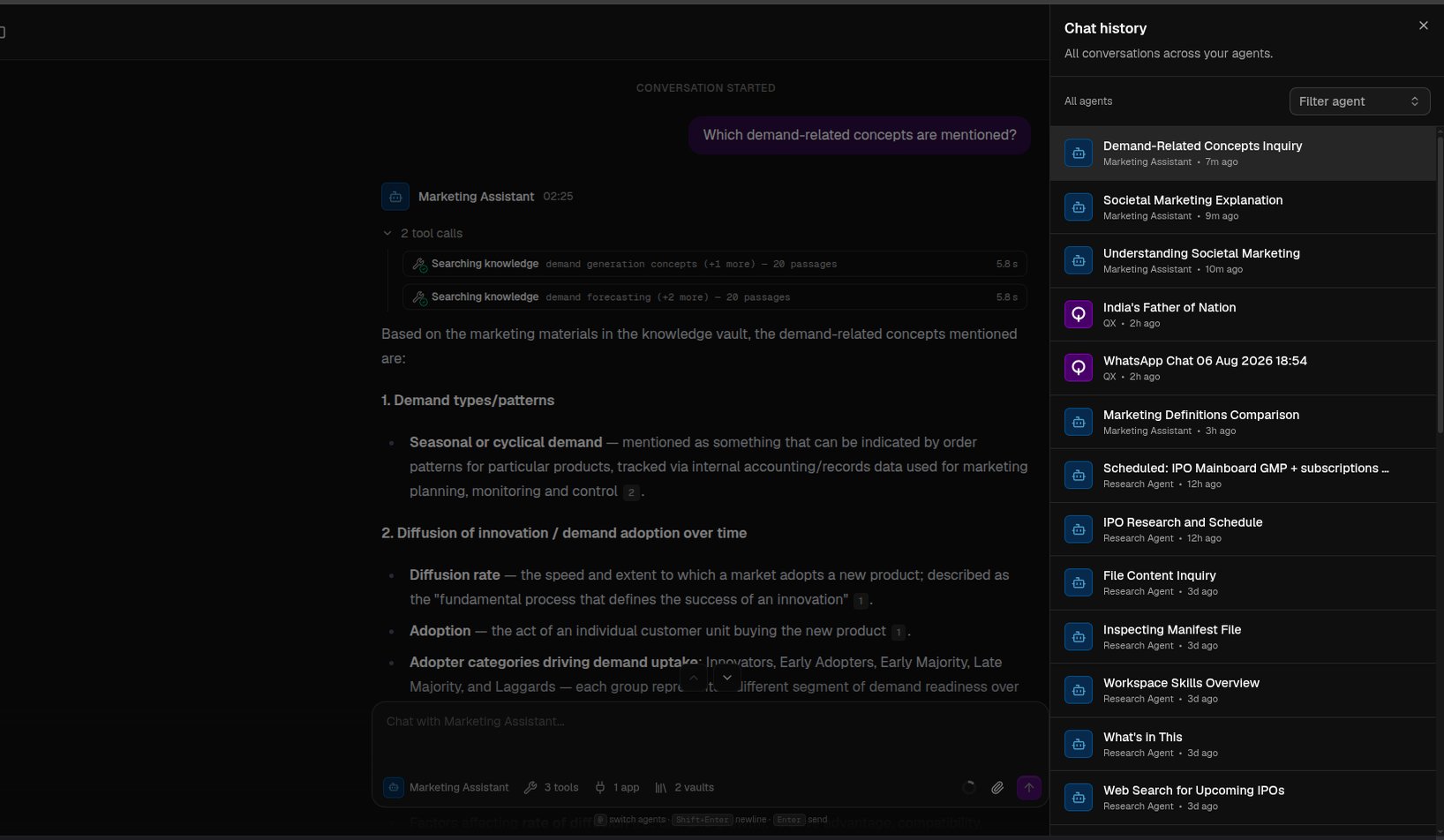The height and width of the screenshot is (840, 1444).
Task: Open the Workspace Skills Overview conversation
Action: (x=1243, y=690)
